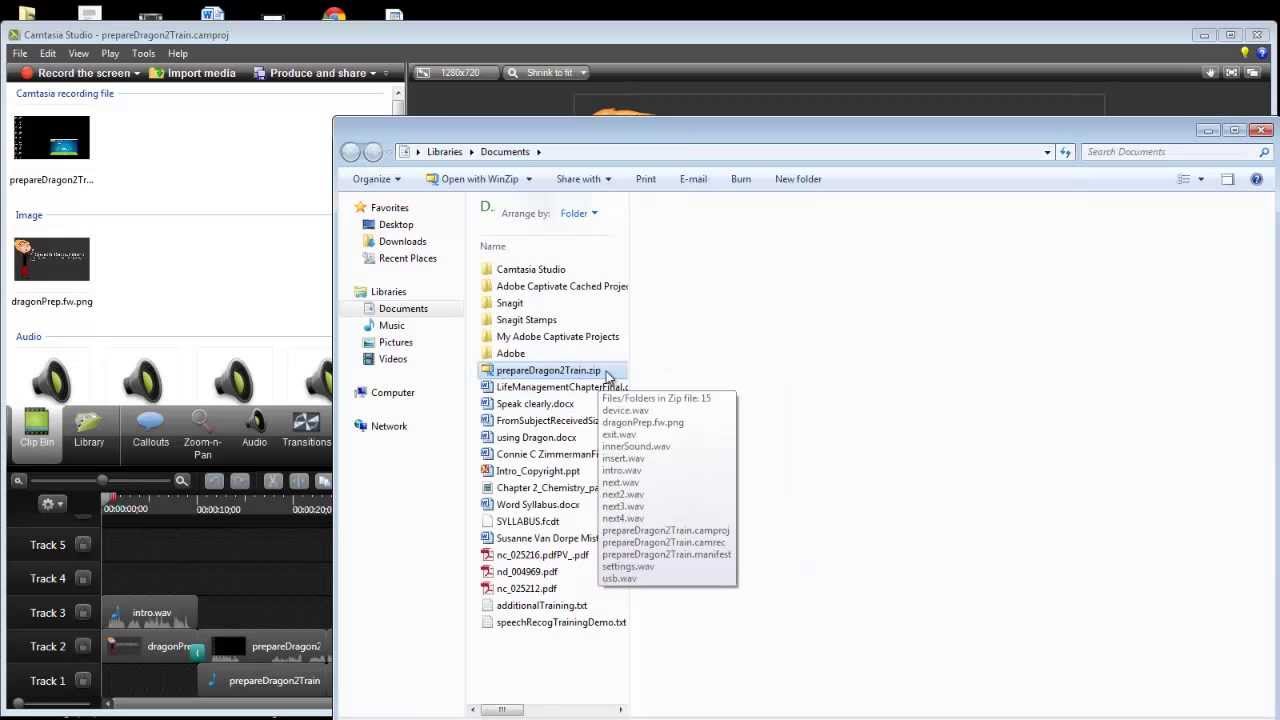
Task: Click the playhead marker at 00:00:00;00
Action: [110, 498]
